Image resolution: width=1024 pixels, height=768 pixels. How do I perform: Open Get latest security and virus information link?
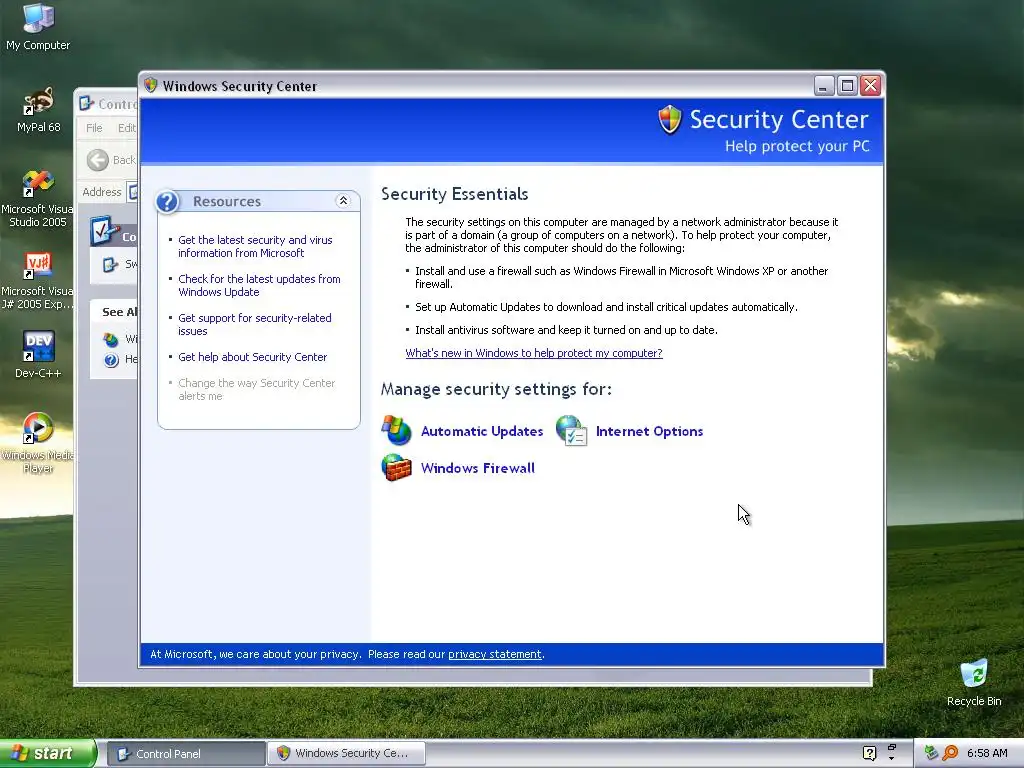coord(255,246)
